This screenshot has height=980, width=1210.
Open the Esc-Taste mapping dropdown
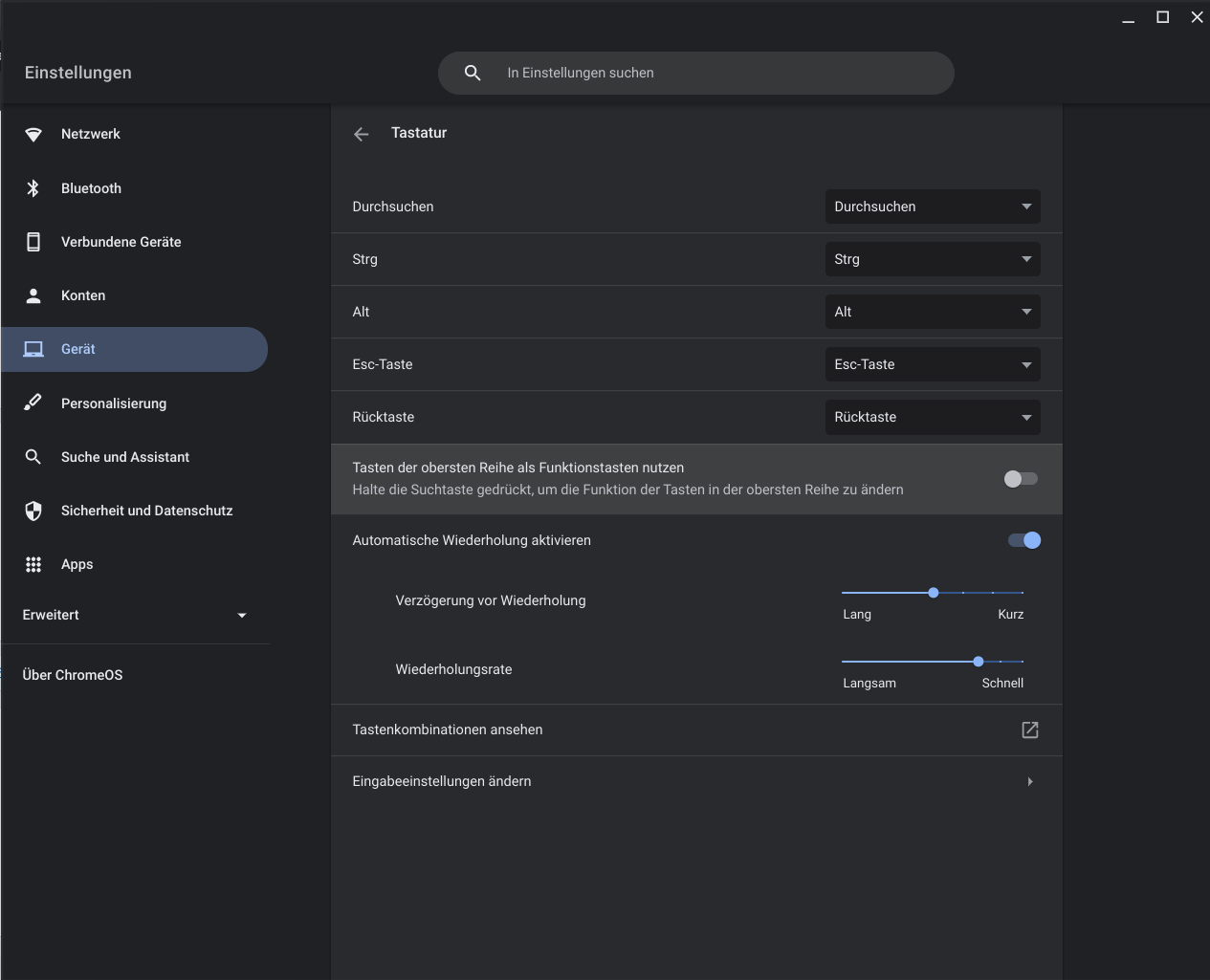point(932,364)
